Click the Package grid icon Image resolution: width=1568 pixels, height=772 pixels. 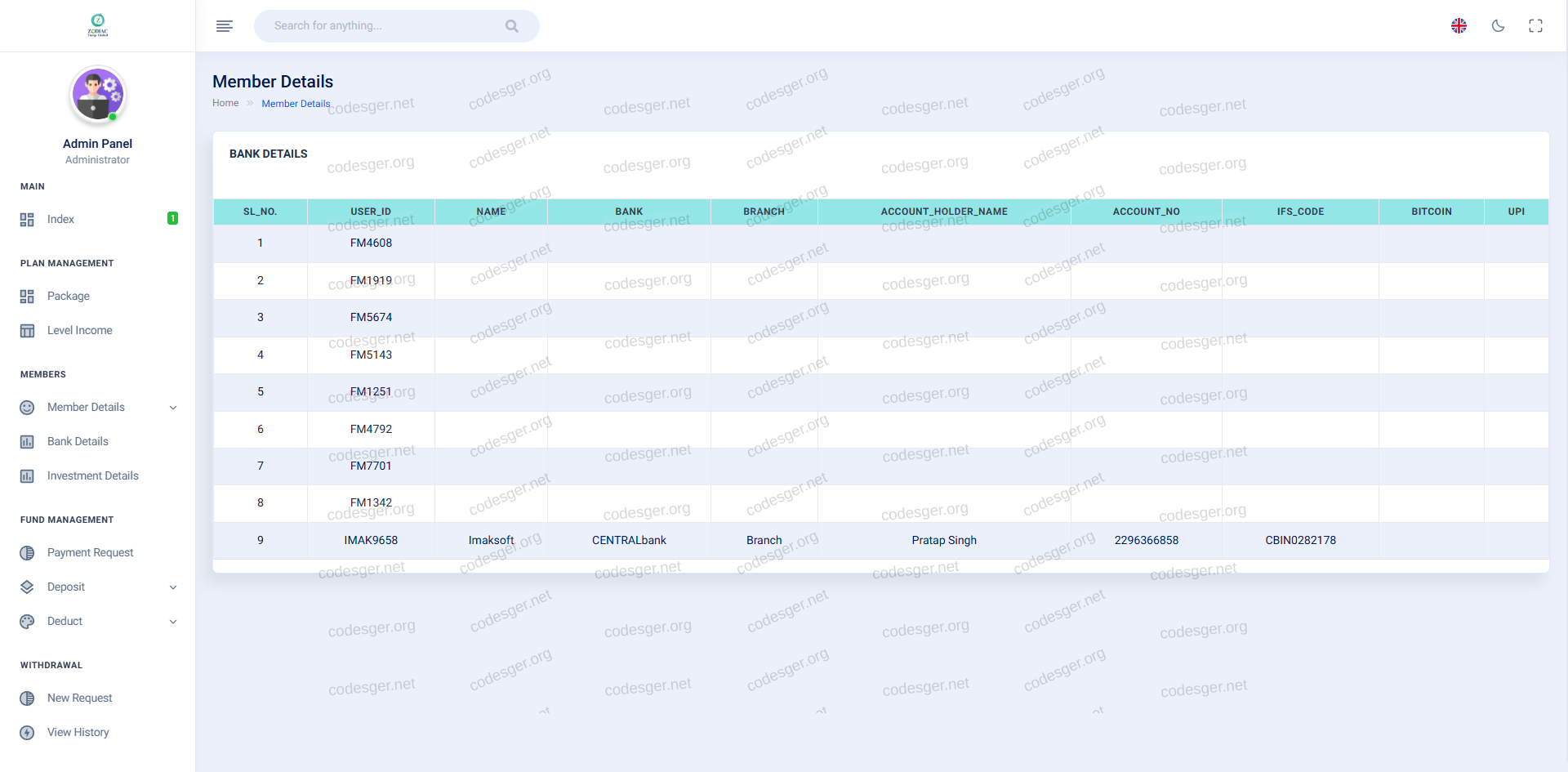pyautogui.click(x=27, y=297)
